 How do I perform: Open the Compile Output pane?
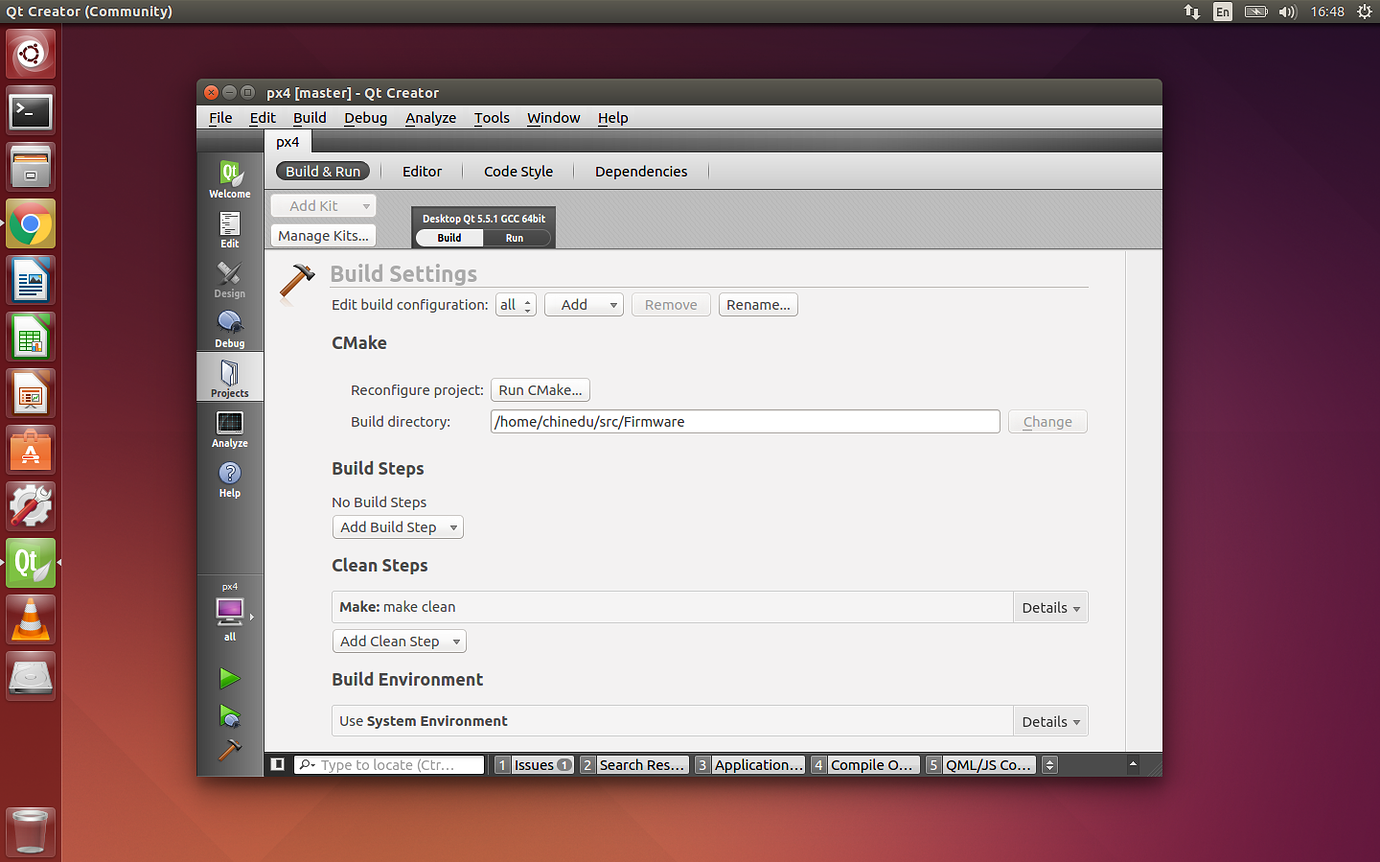(863, 765)
